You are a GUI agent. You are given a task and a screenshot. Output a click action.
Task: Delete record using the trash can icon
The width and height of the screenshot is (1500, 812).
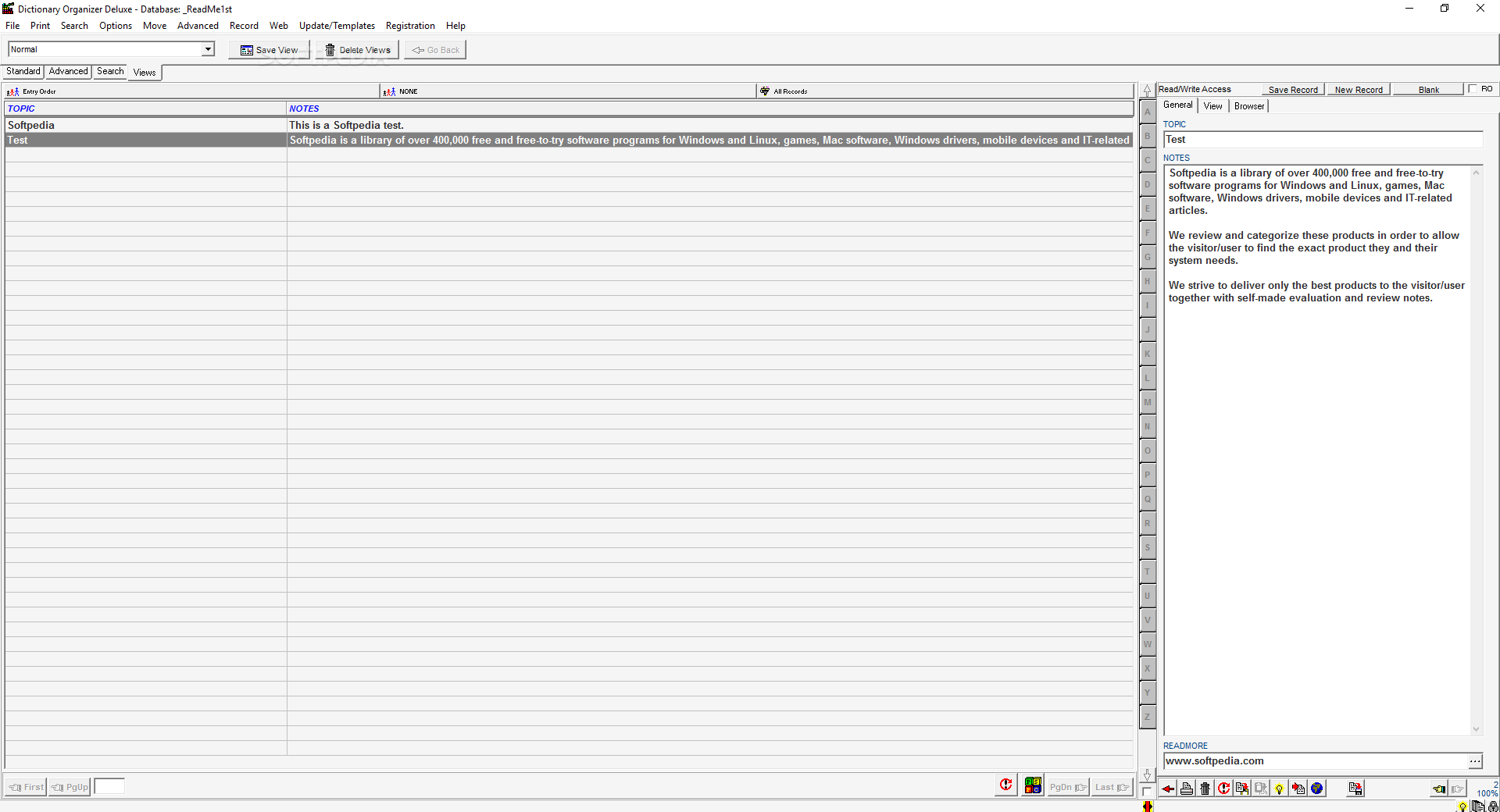tap(1205, 789)
